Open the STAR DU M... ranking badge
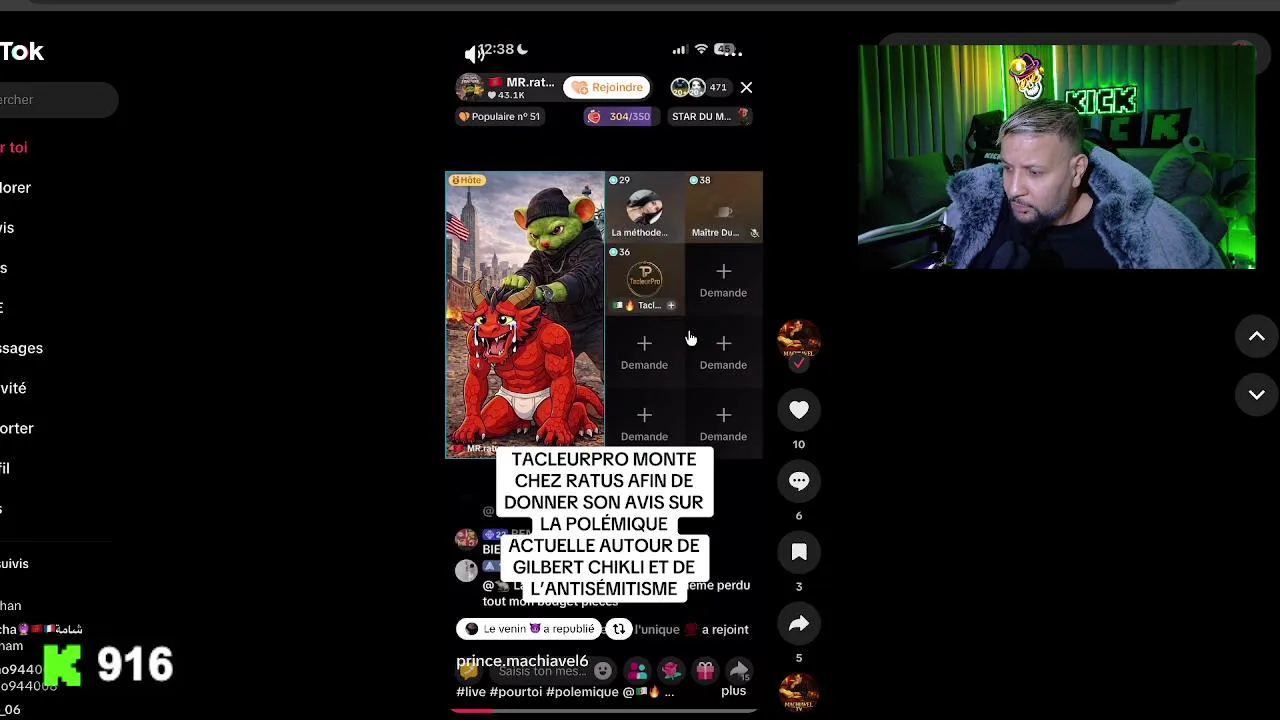Screen dimensions: 1280x720 (x=708, y=117)
